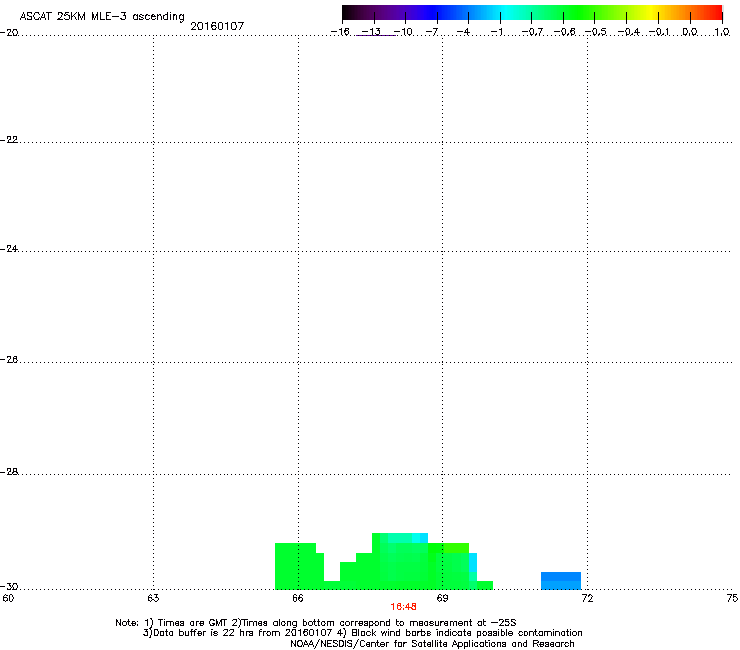Image resolution: width=740 pixels, height=650 pixels.
Task: Select the -7 colorbar label
Action: tap(432, 32)
